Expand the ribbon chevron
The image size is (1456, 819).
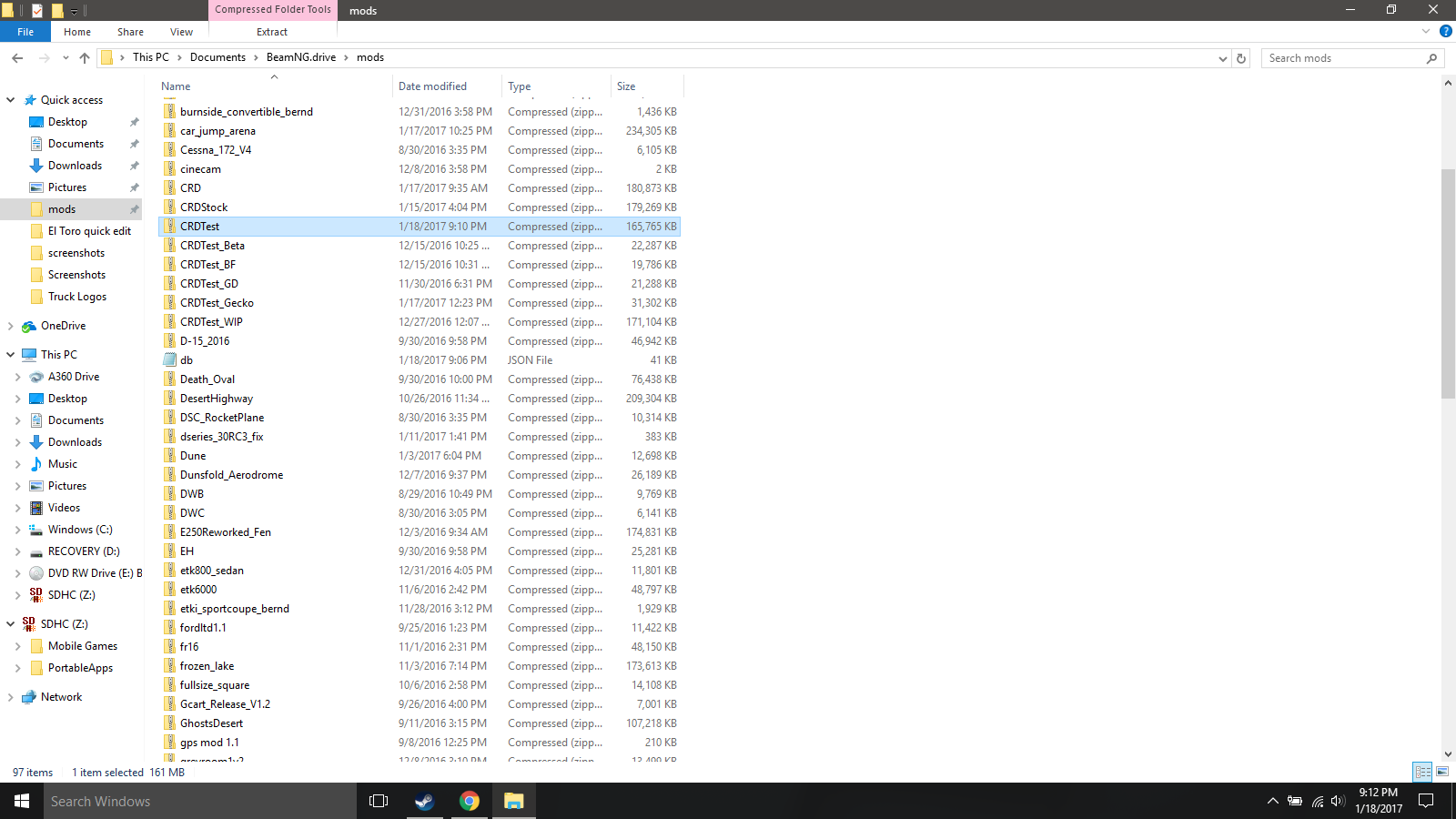[x=1426, y=31]
